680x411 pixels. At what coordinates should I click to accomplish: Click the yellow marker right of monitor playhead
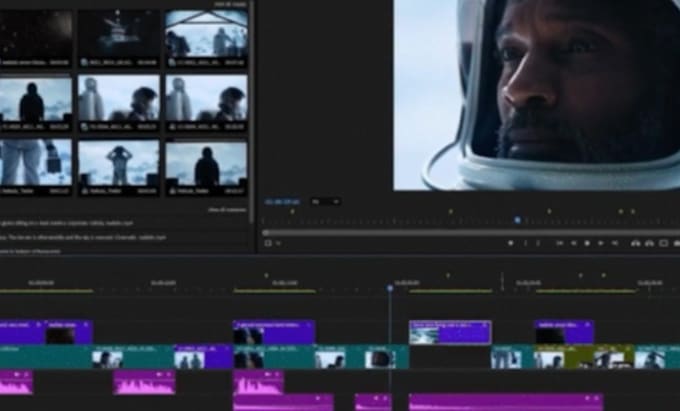click(549, 211)
